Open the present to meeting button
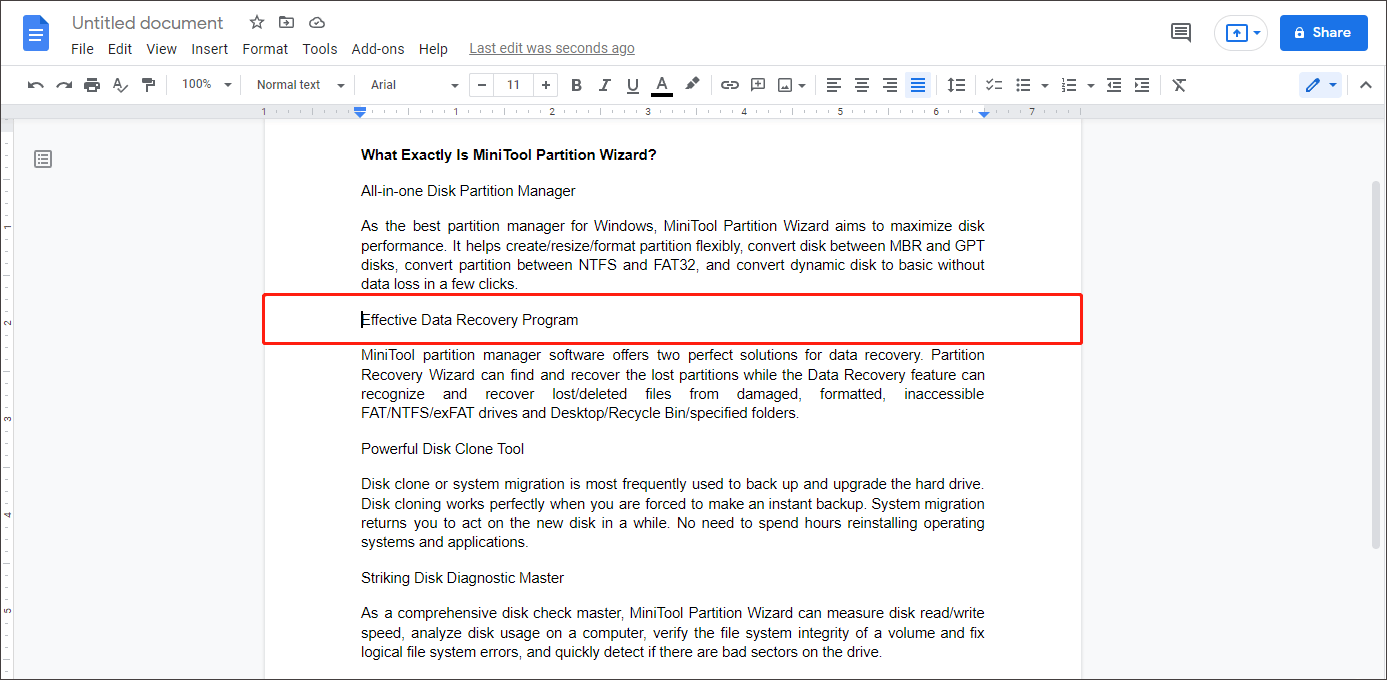Image resolution: width=1387 pixels, height=680 pixels. [x=1241, y=33]
